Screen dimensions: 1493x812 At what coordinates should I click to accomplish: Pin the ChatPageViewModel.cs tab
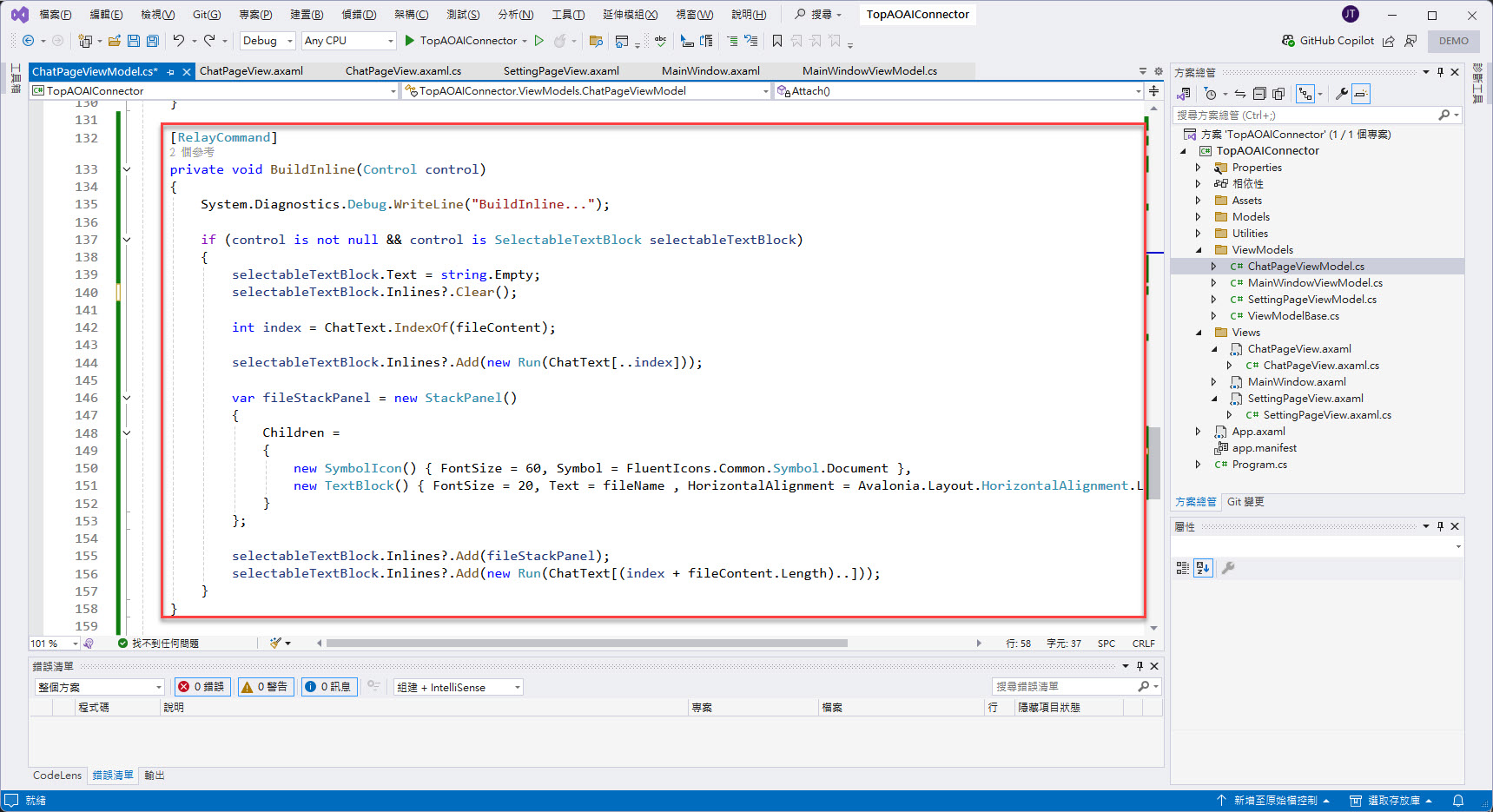(x=171, y=72)
